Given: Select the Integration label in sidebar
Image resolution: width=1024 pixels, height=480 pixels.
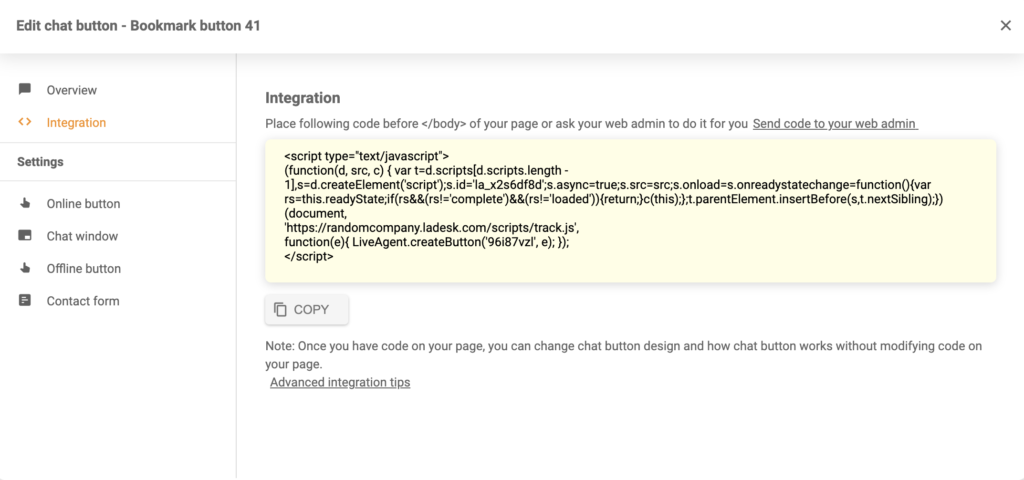Looking at the screenshot, I should point(76,123).
